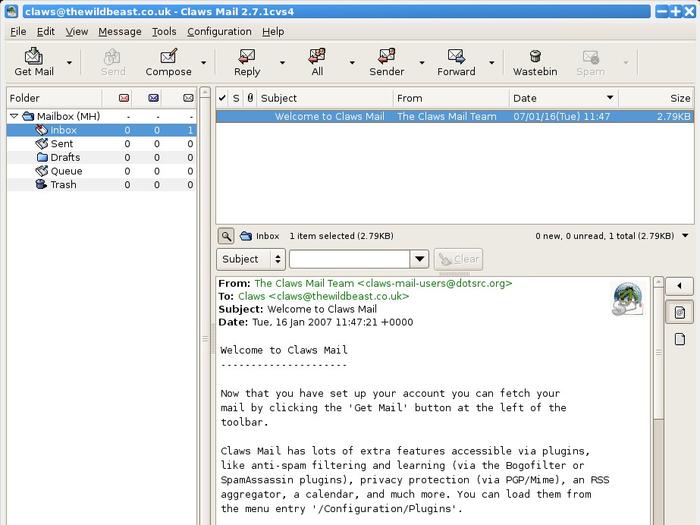
Task: Click the blank page icon in message sidebar
Action: click(679, 339)
